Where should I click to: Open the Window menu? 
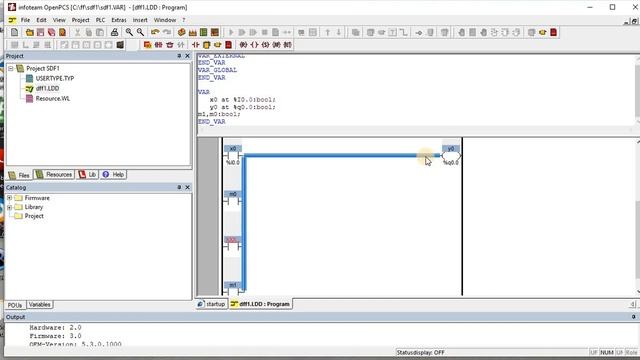[165, 20]
